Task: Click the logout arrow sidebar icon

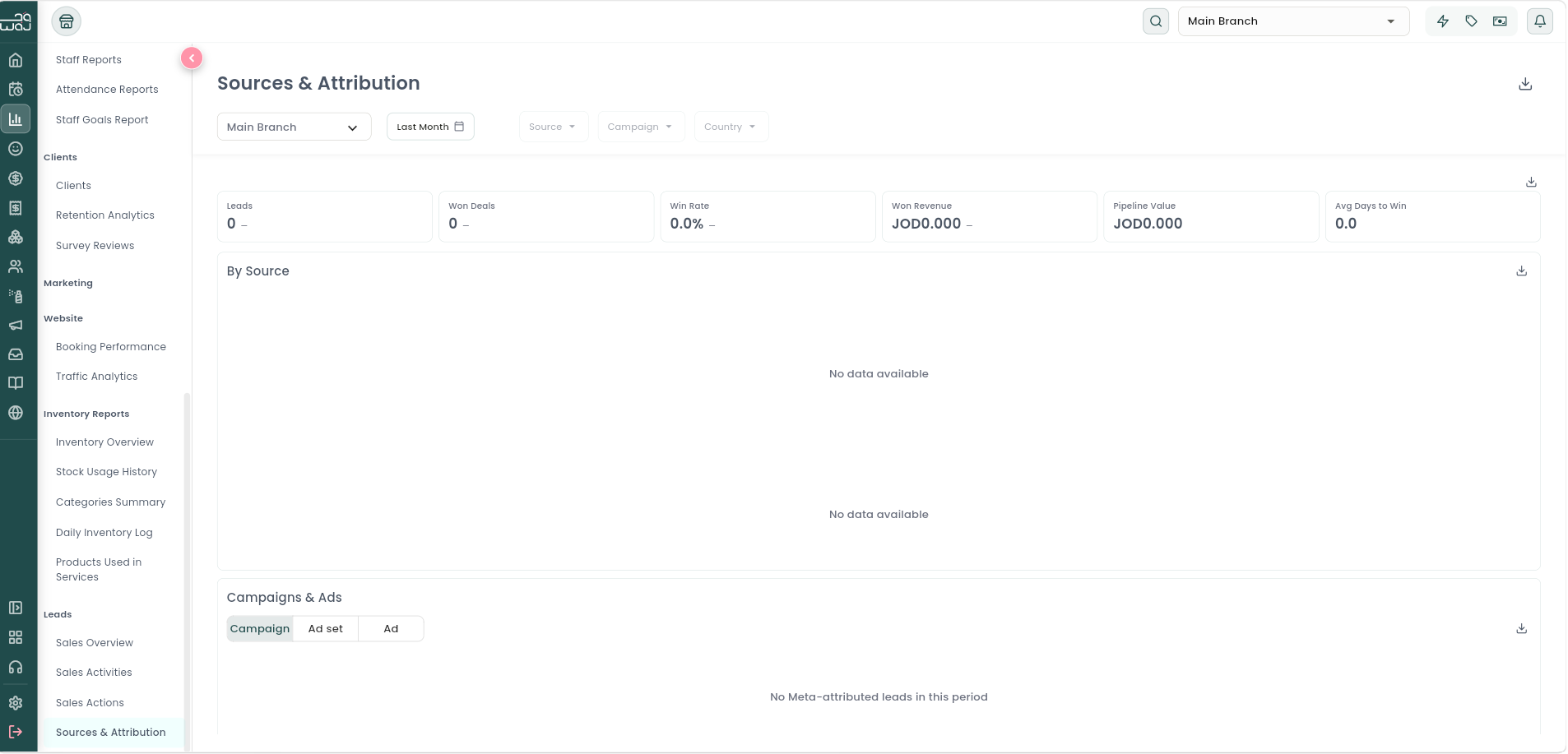Action: click(16, 732)
